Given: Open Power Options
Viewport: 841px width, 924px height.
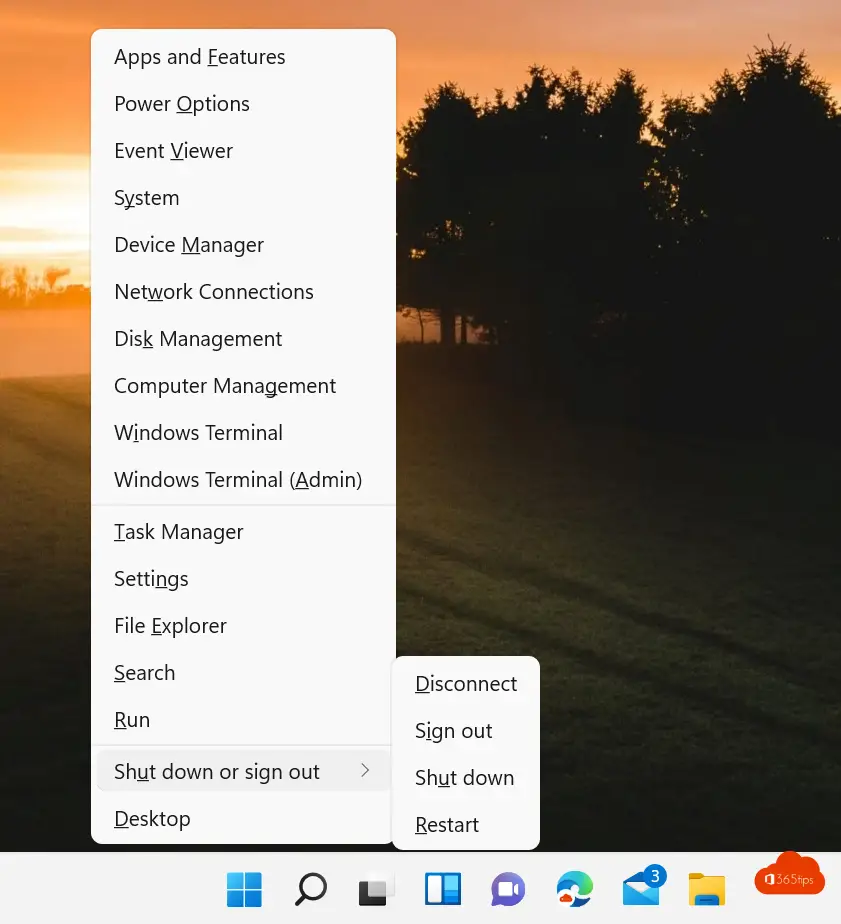Looking at the screenshot, I should point(243,104).
